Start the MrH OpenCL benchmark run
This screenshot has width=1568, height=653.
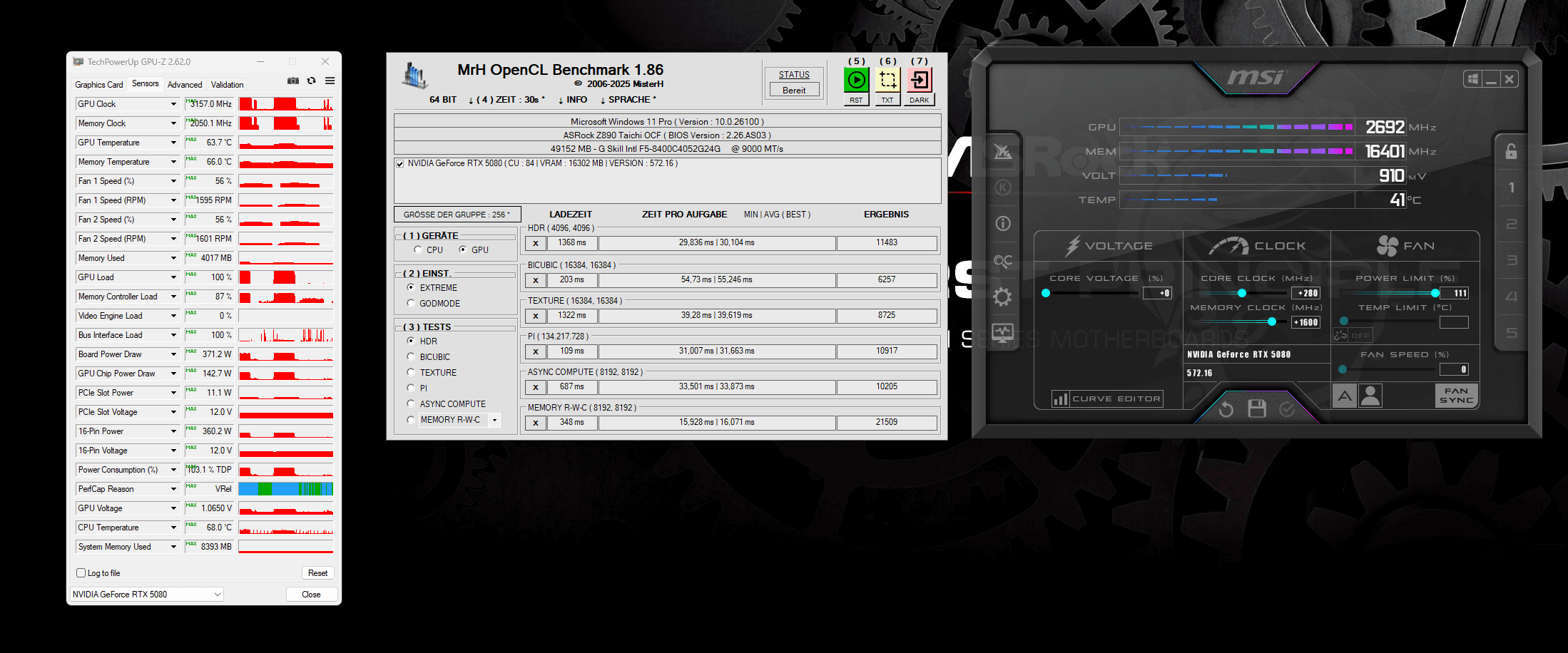[x=856, y=80]
